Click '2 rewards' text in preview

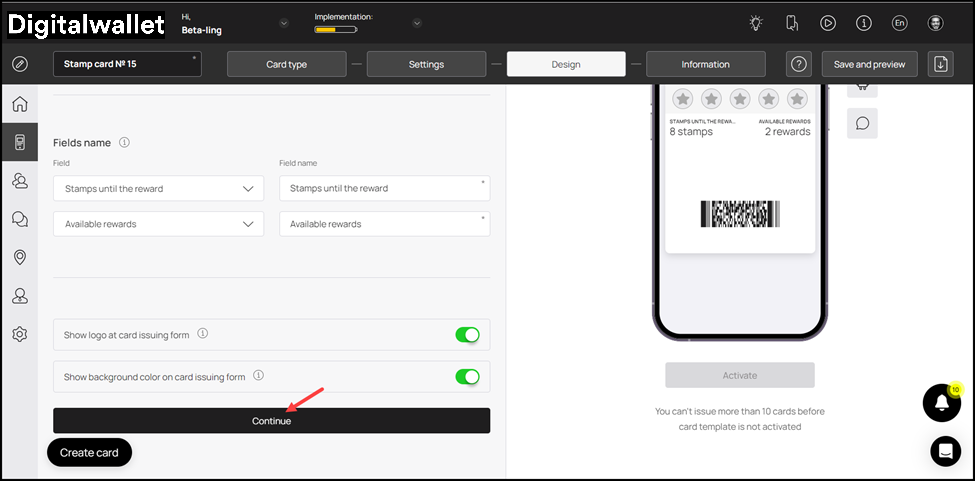point(788,132)
